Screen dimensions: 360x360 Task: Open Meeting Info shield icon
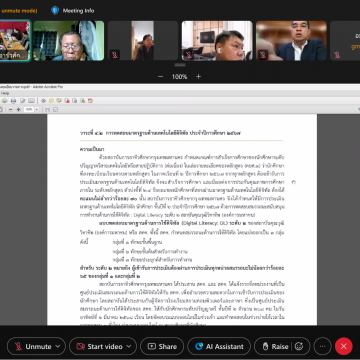click(55, 11)
